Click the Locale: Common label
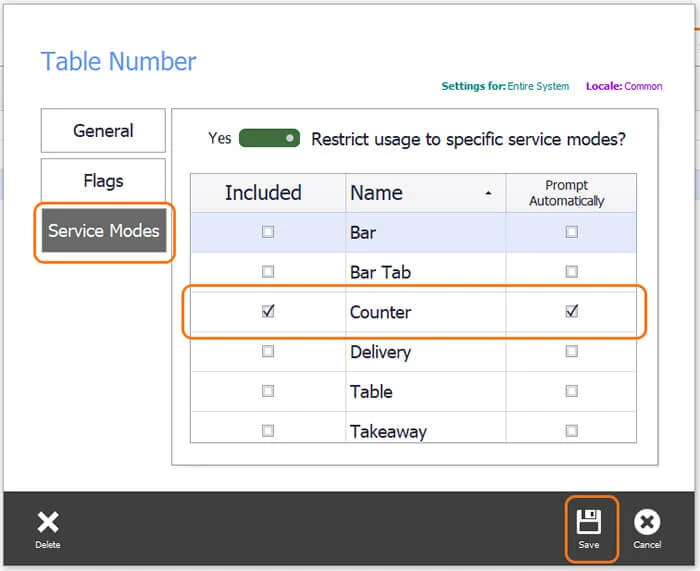The height and width of the screenshot is (571, 700). pos(624,86)
